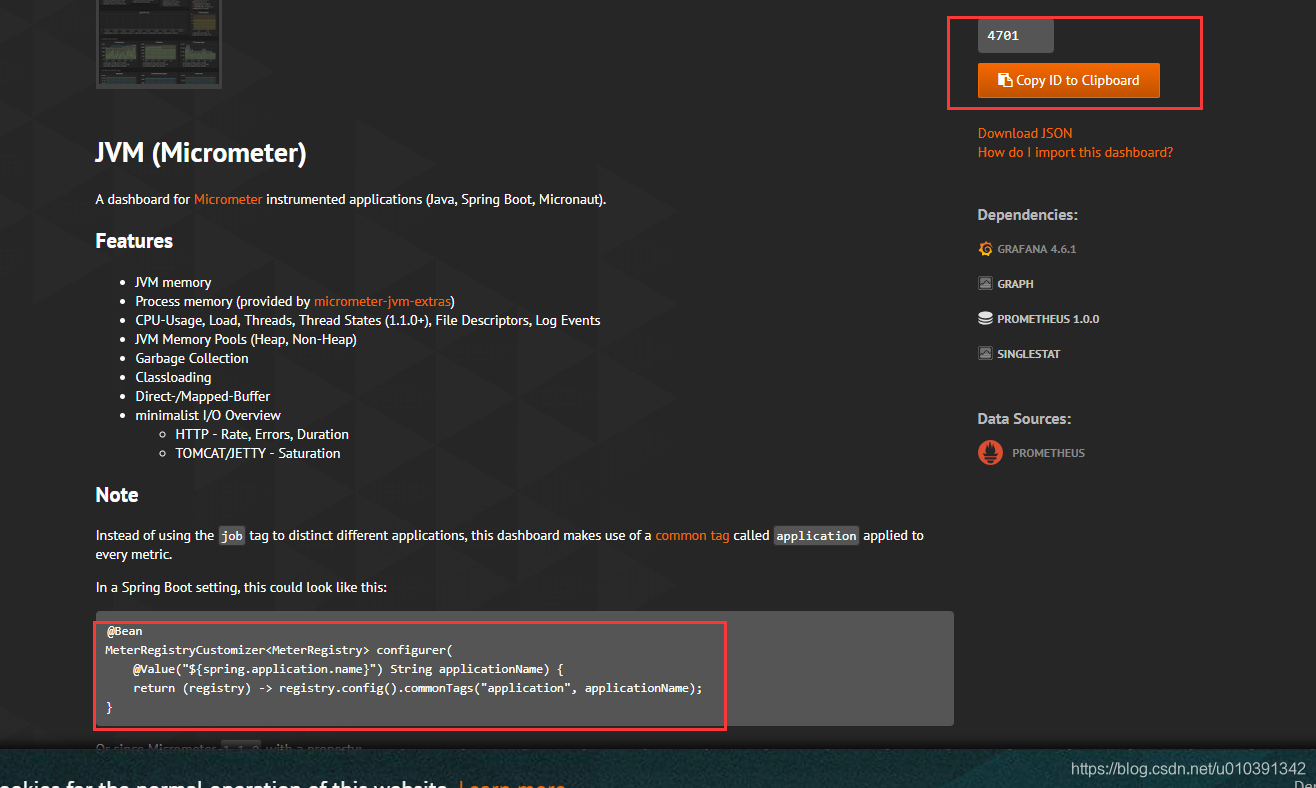Viewport: 1316px width, 788px height.
Task: Click the JVM (Micrometer) heading
Action: click(x=201, y=153)
